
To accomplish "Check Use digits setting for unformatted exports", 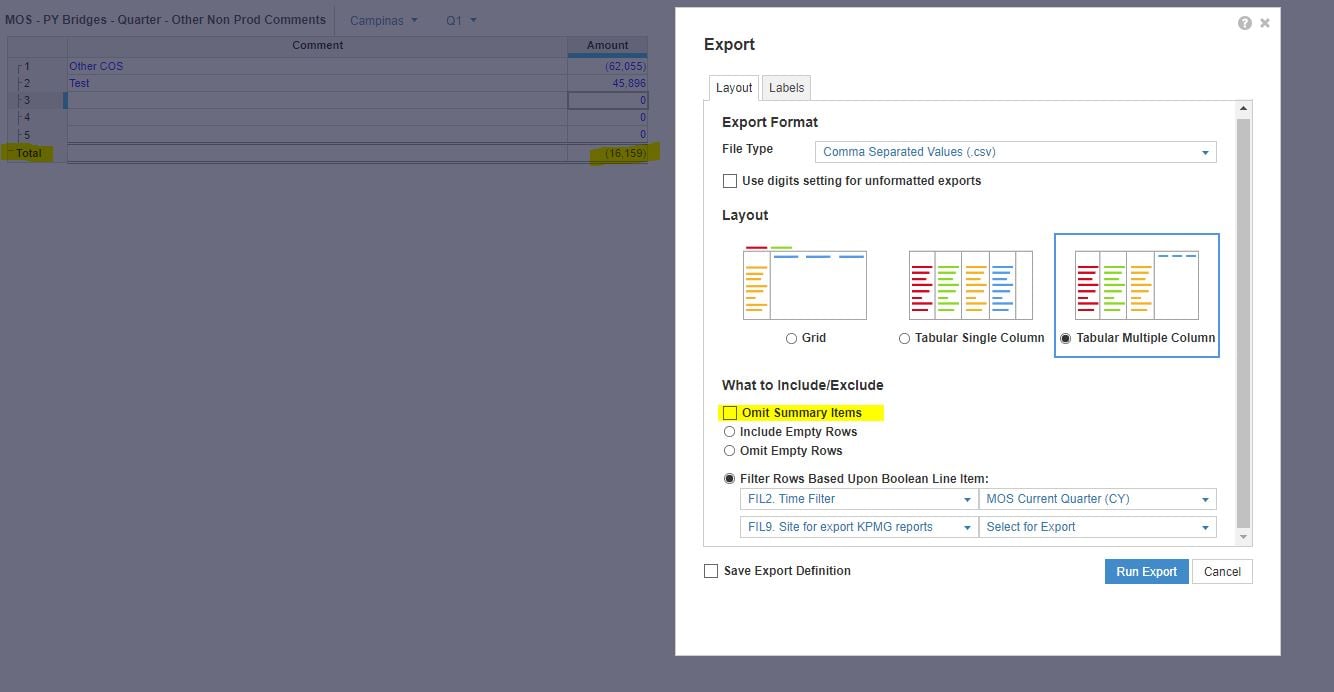I will pos(729,180).
